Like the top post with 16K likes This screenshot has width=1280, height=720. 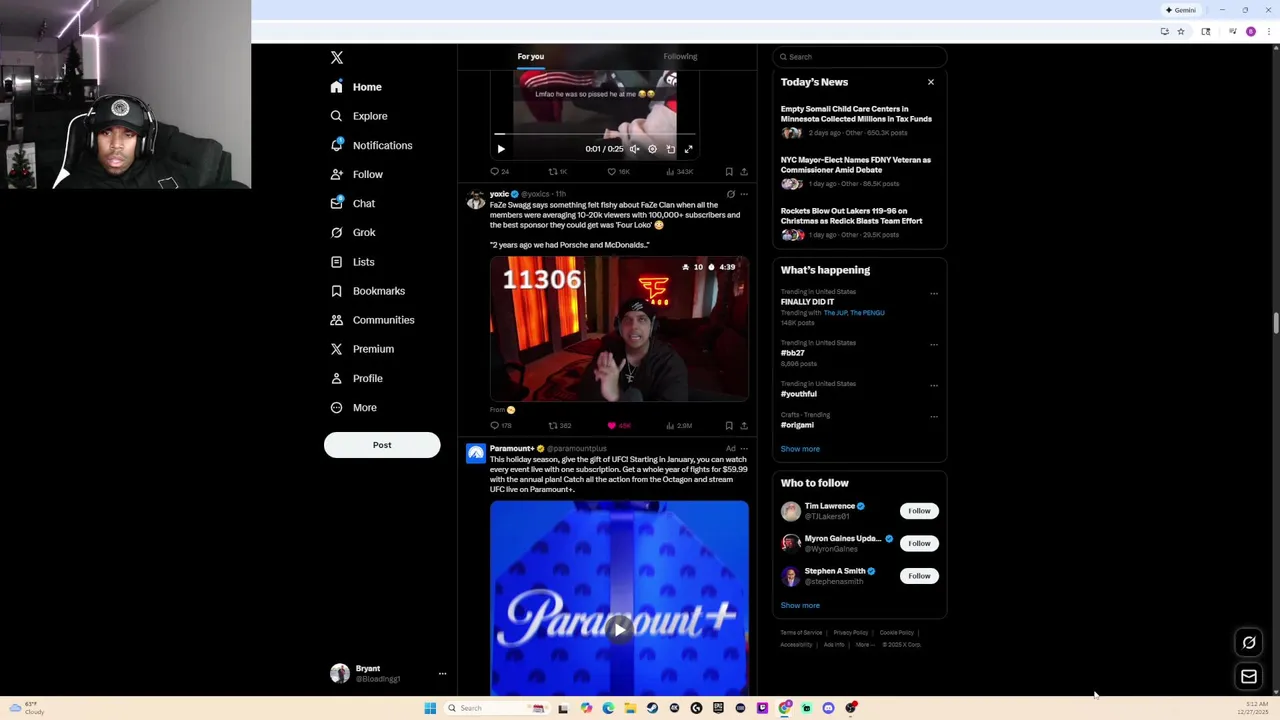click(x=618, y=172)
